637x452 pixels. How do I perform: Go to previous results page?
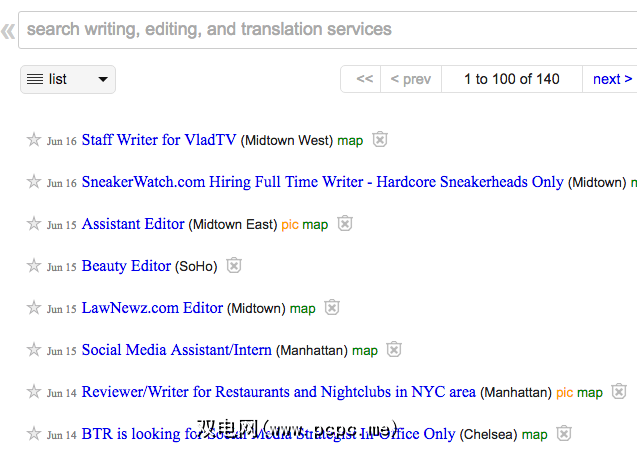coord(410,79)
